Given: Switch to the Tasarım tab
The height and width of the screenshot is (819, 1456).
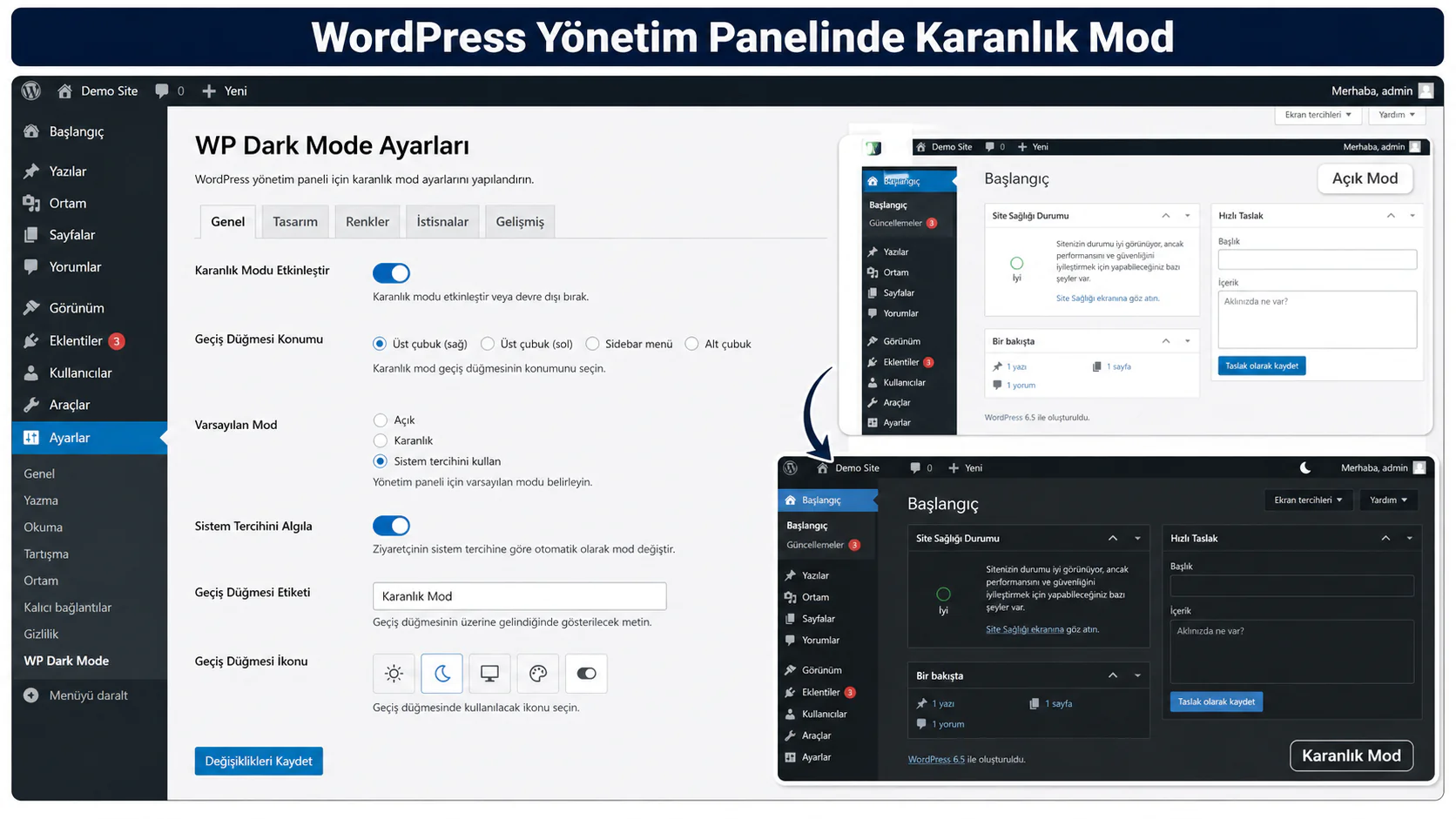Looking at the screenshot, I should tap(295, 222).
